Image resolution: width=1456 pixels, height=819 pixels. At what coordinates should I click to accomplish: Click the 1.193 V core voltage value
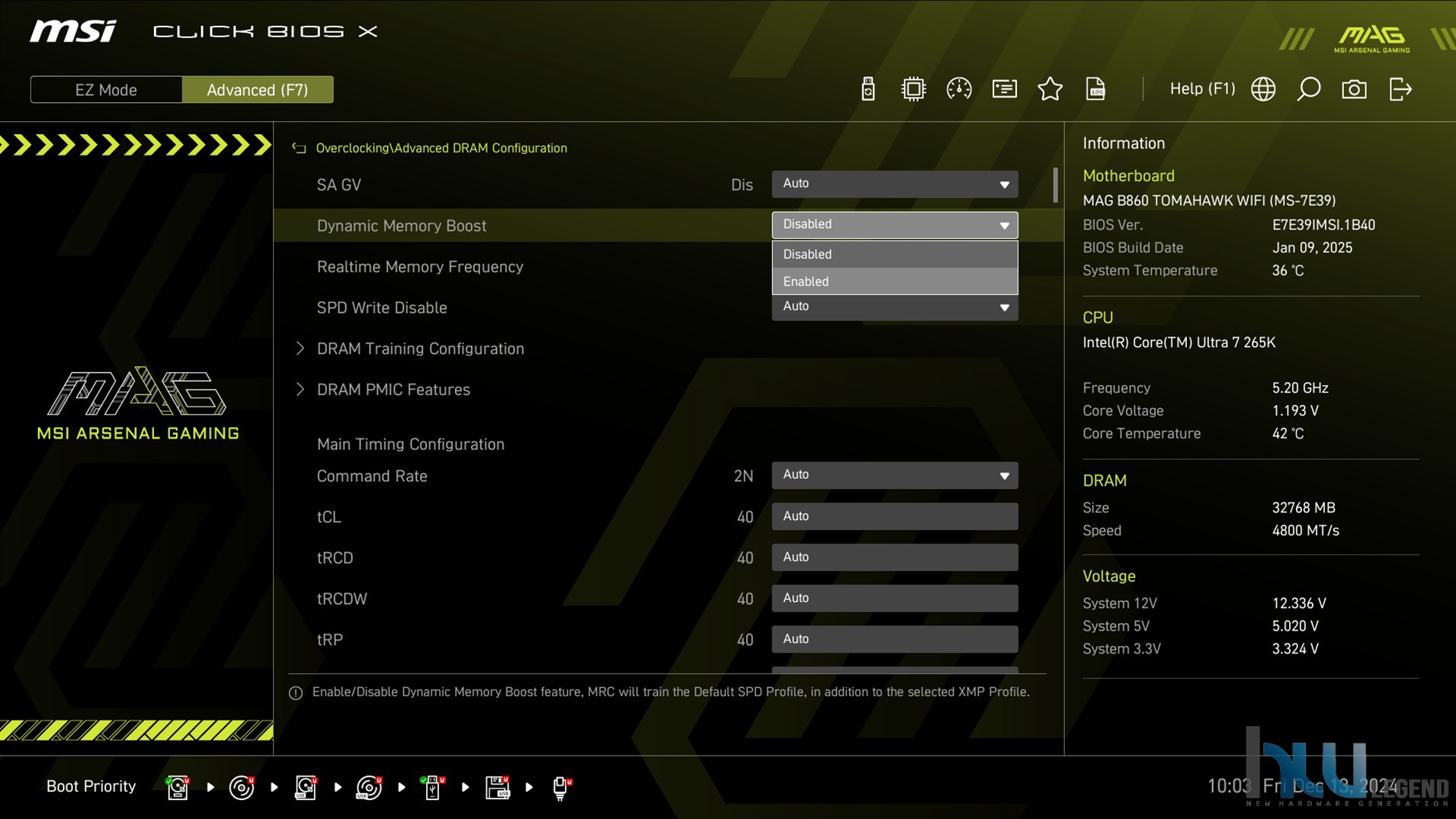coord(1294,411)
